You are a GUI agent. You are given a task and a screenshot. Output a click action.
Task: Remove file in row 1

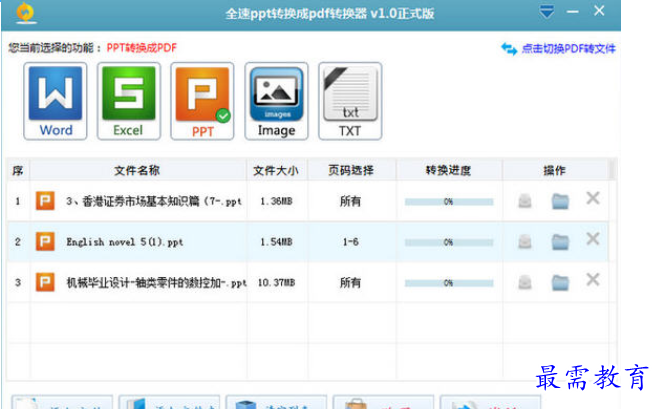coord(592,198)
